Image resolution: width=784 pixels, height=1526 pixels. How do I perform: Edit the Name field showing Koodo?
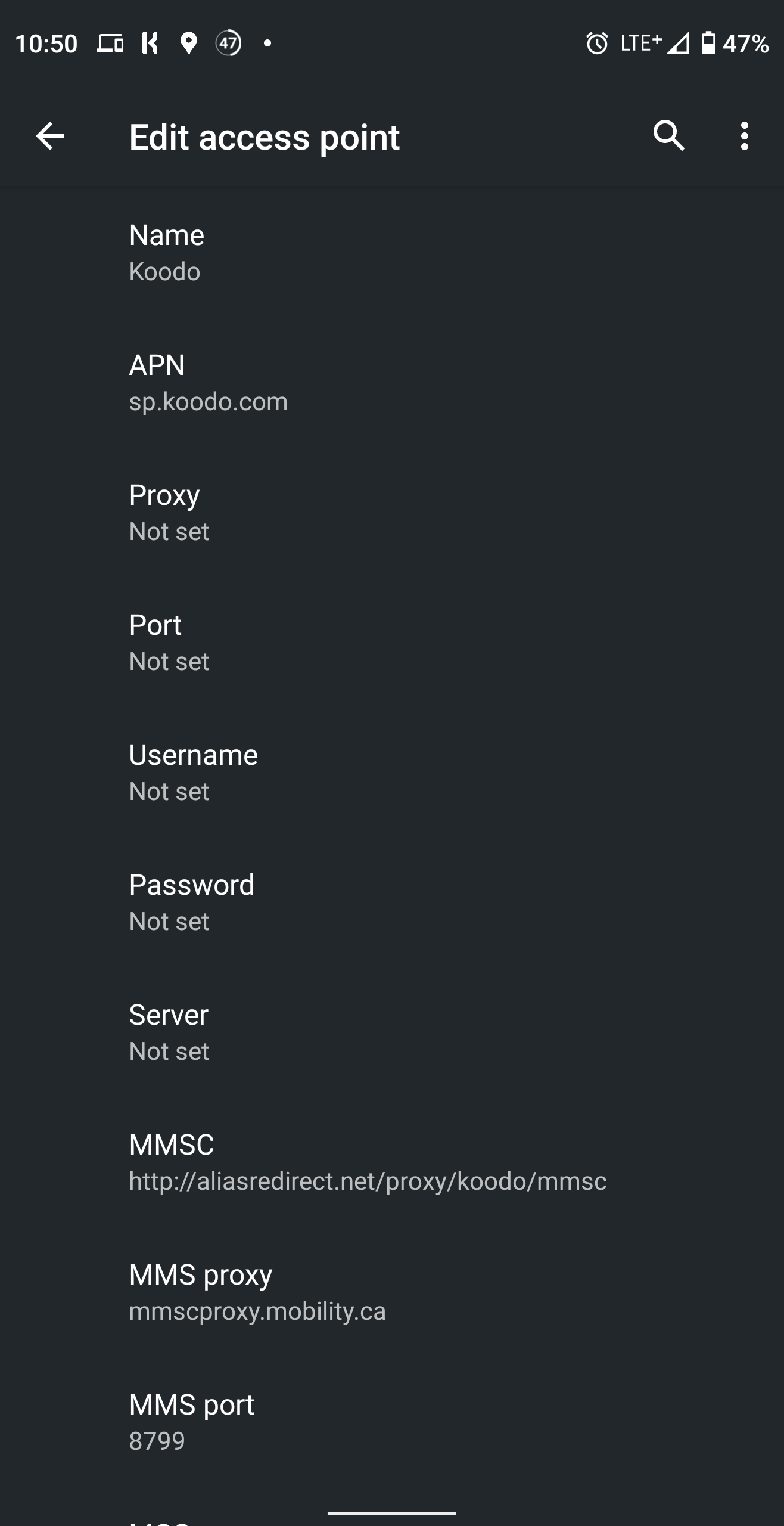(392, 253)
